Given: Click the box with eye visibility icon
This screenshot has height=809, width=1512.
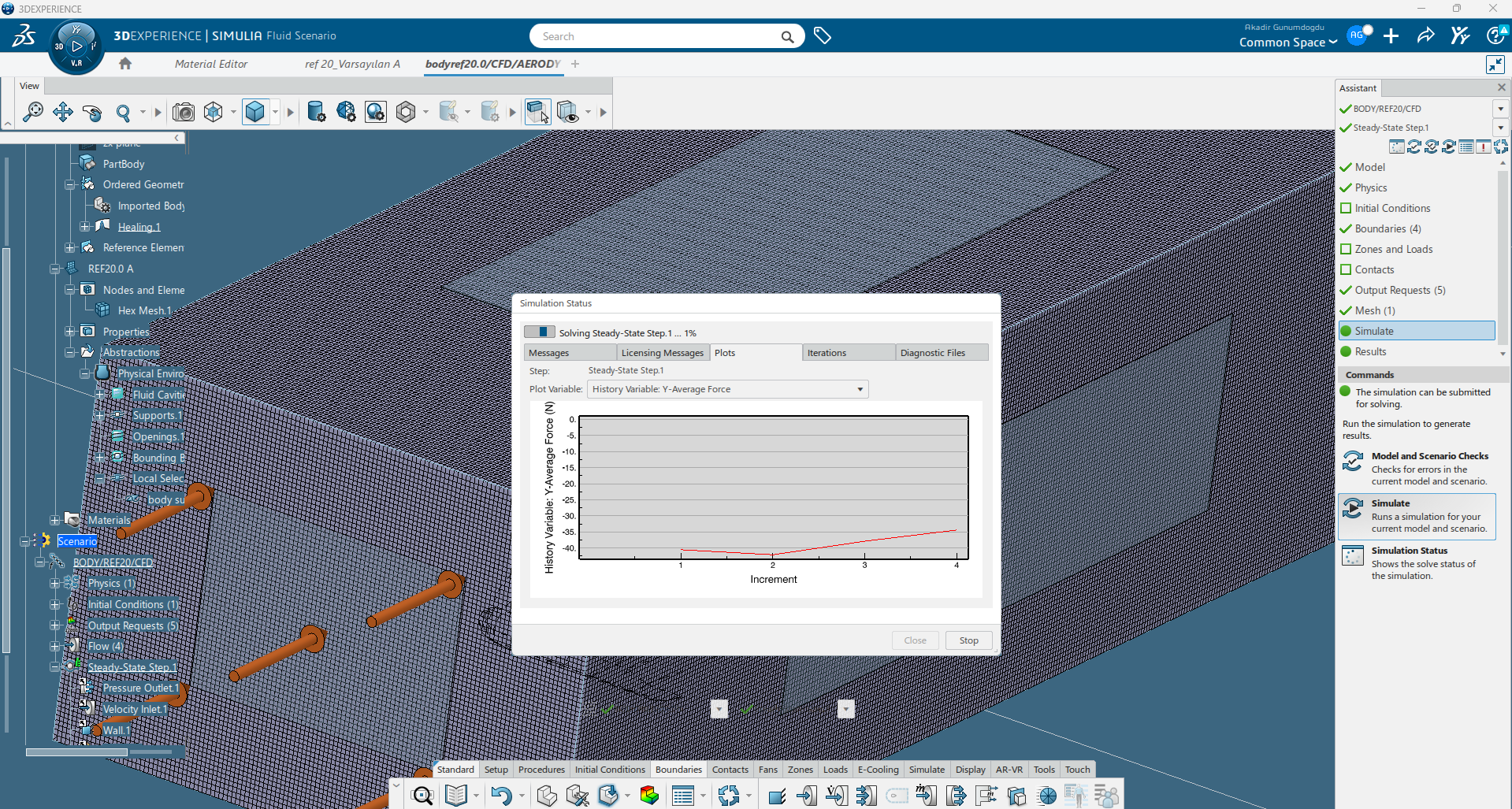Looking at the screenshot, I should pyautogui.click(x=567, y=112).
